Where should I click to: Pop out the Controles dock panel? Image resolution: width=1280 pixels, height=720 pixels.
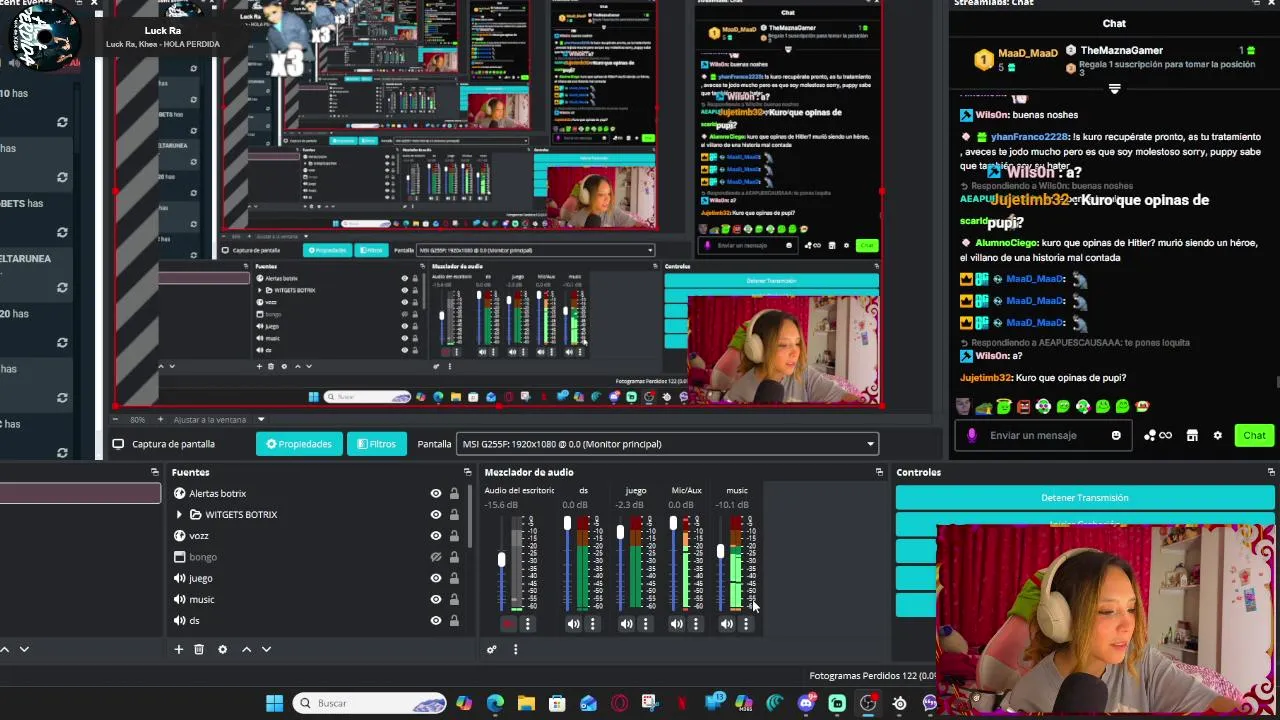coord(1272,472)
